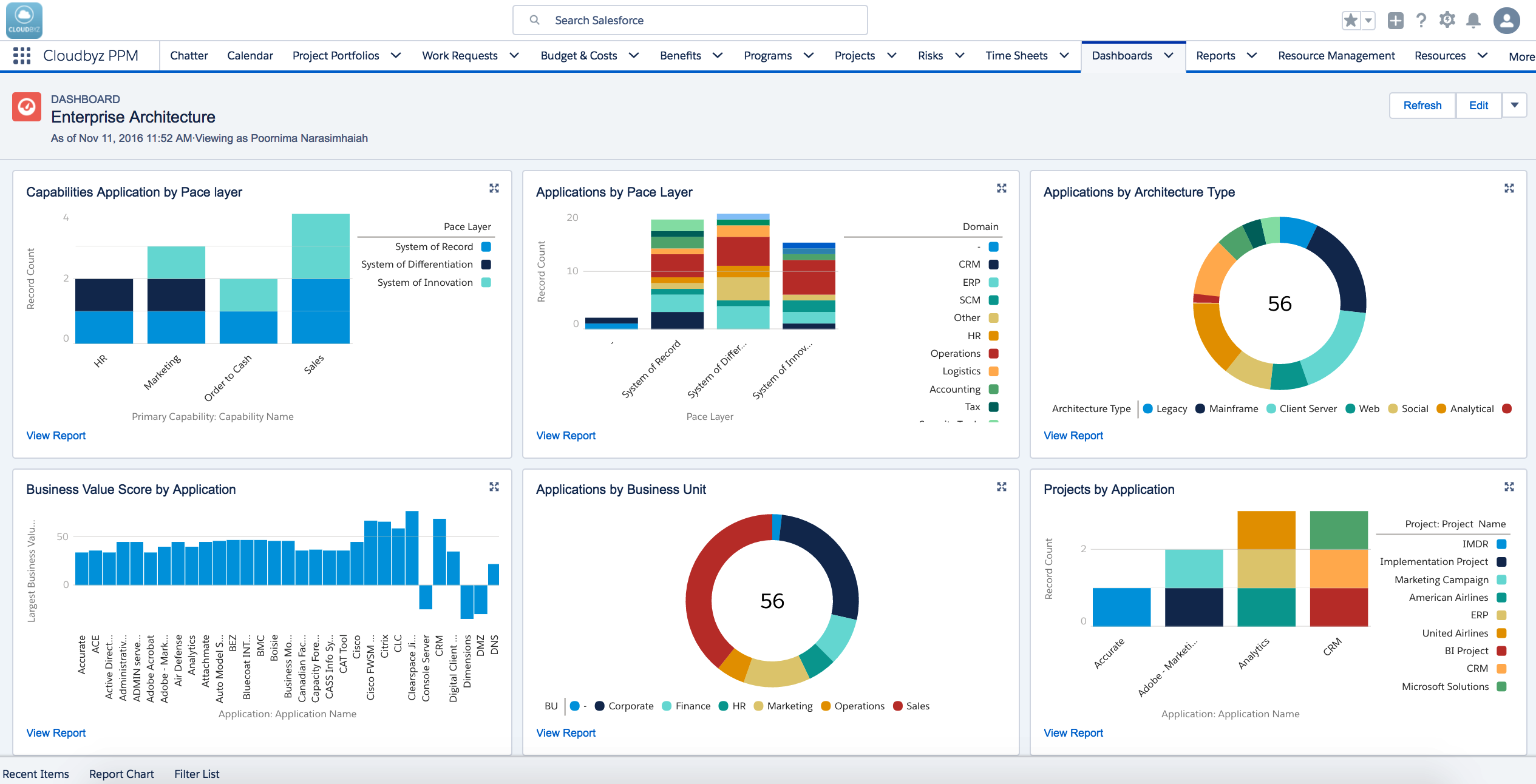
Task: Open the Reports tab
Action: 1215,56
